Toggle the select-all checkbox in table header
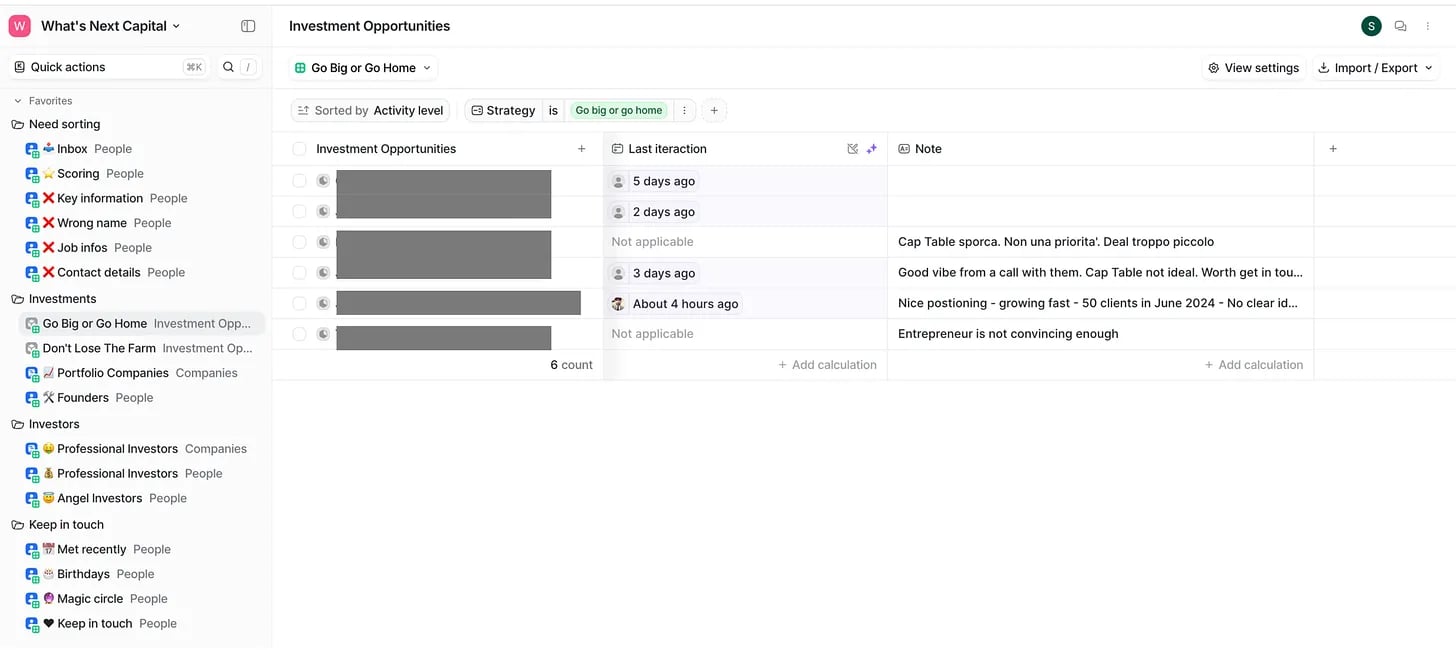 point(299,149)
